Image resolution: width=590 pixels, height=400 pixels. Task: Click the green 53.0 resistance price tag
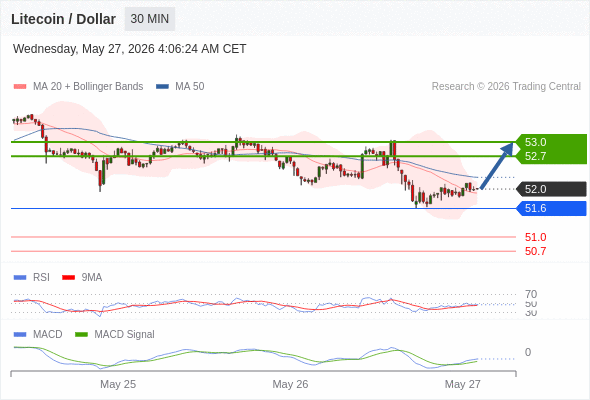551,142
